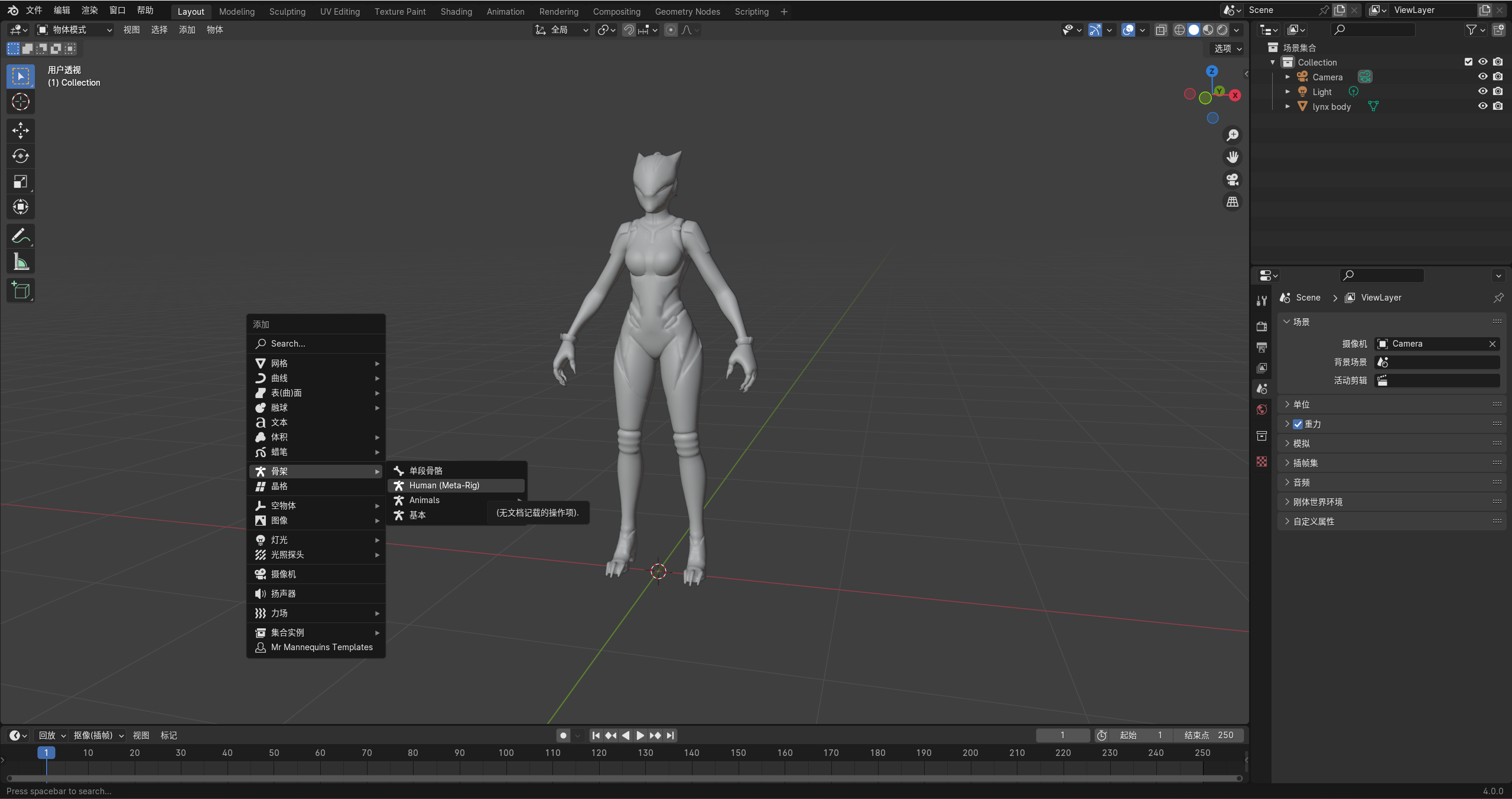Choose Human (Meta-Rig) from the armature submenu
The width and height of the screenshot is (1512, 799).
point(444,485)
